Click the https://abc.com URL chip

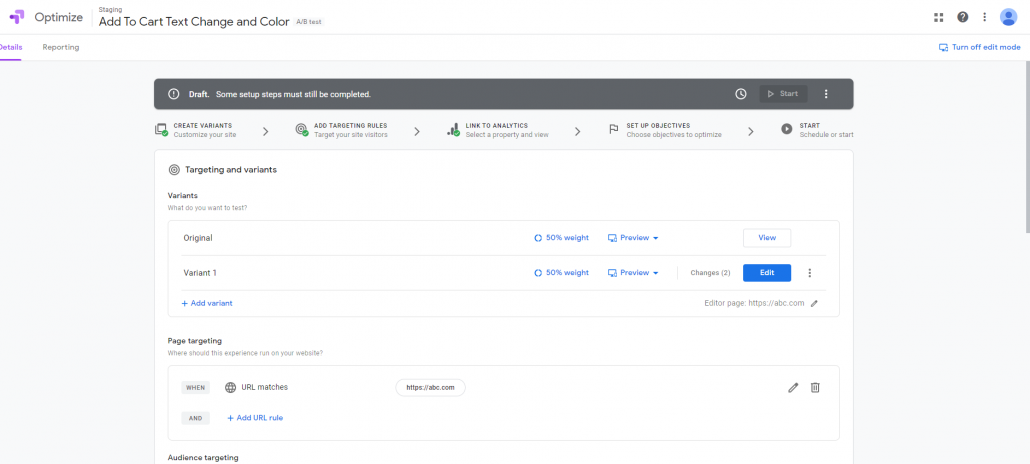pos(430,388)
